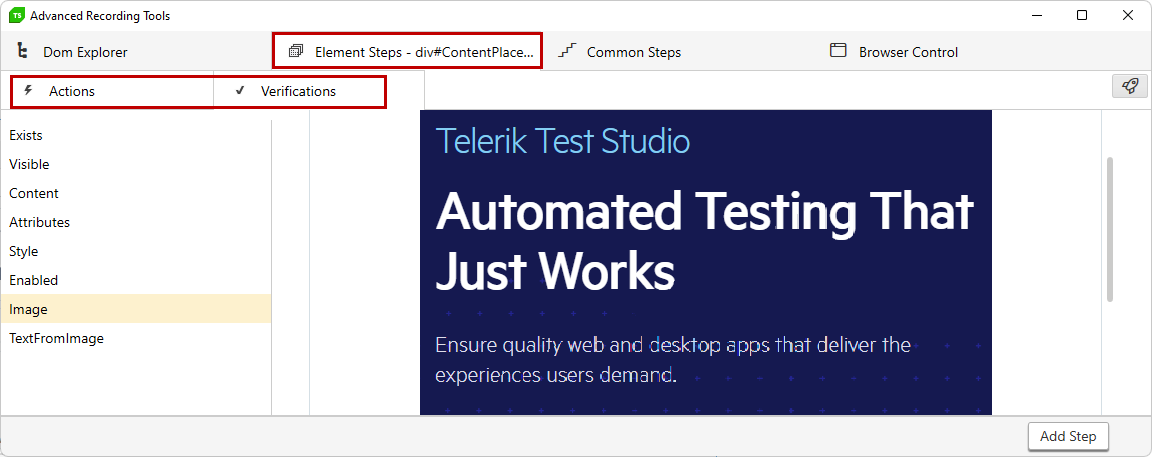Image resolution: width=1152 pixels, height=457 pixels.
Task: Click the Telerik Test Studio preview image
Action: (x=706, y=262)
